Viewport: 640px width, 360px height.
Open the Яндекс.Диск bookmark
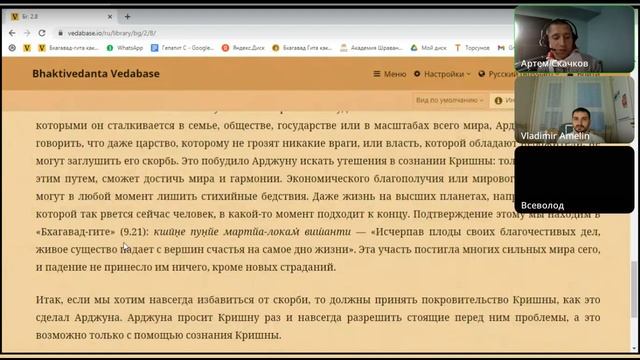coord(243,48)
